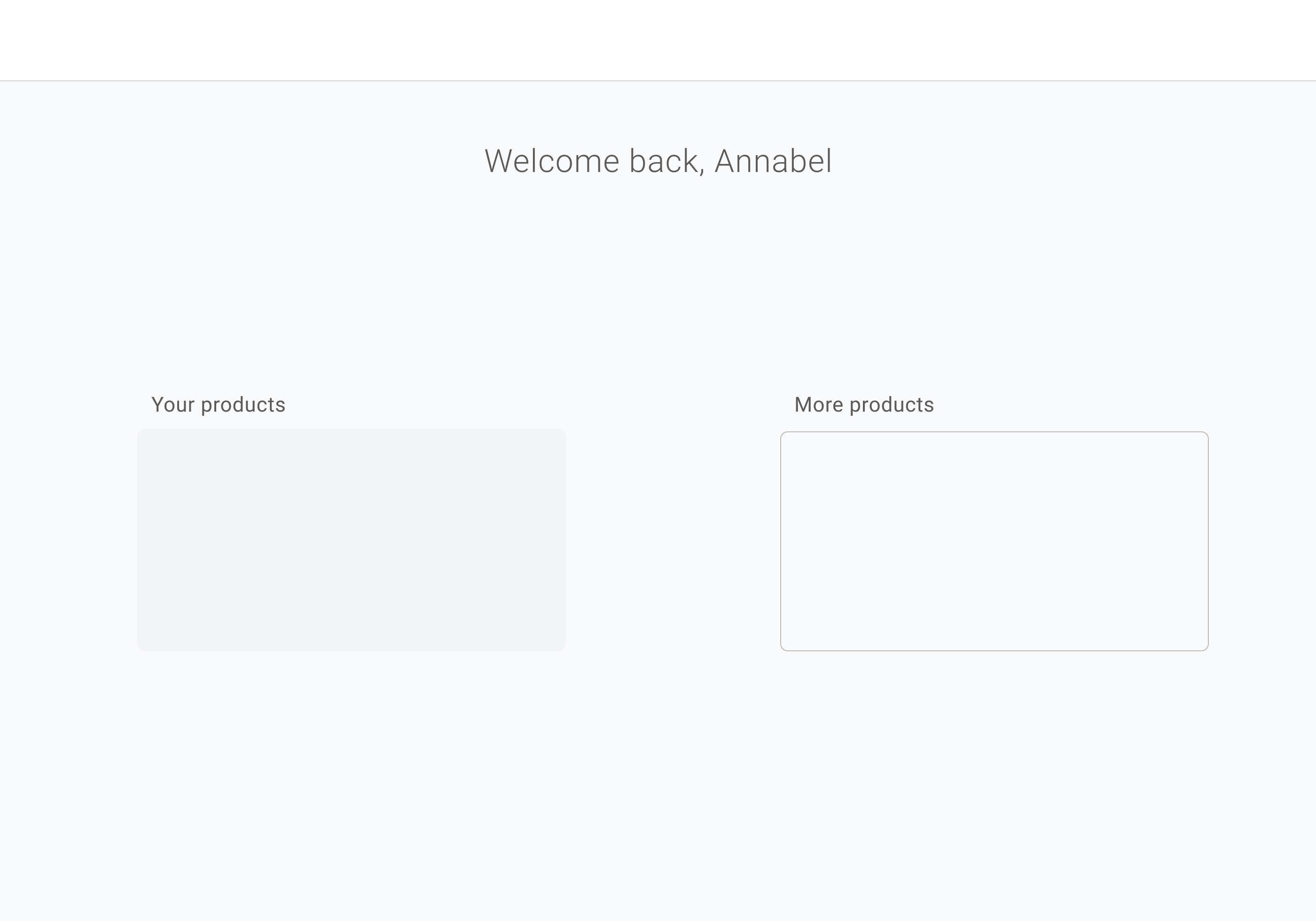The height and width of the screenshot is (921, 1316).
Task: Click the "products" word in the Your products title
Action: pyautogui.click(x=243, y=405)
